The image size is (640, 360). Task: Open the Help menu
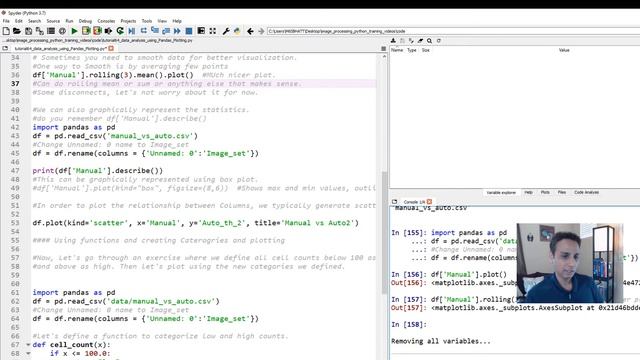tap(177, 21)
